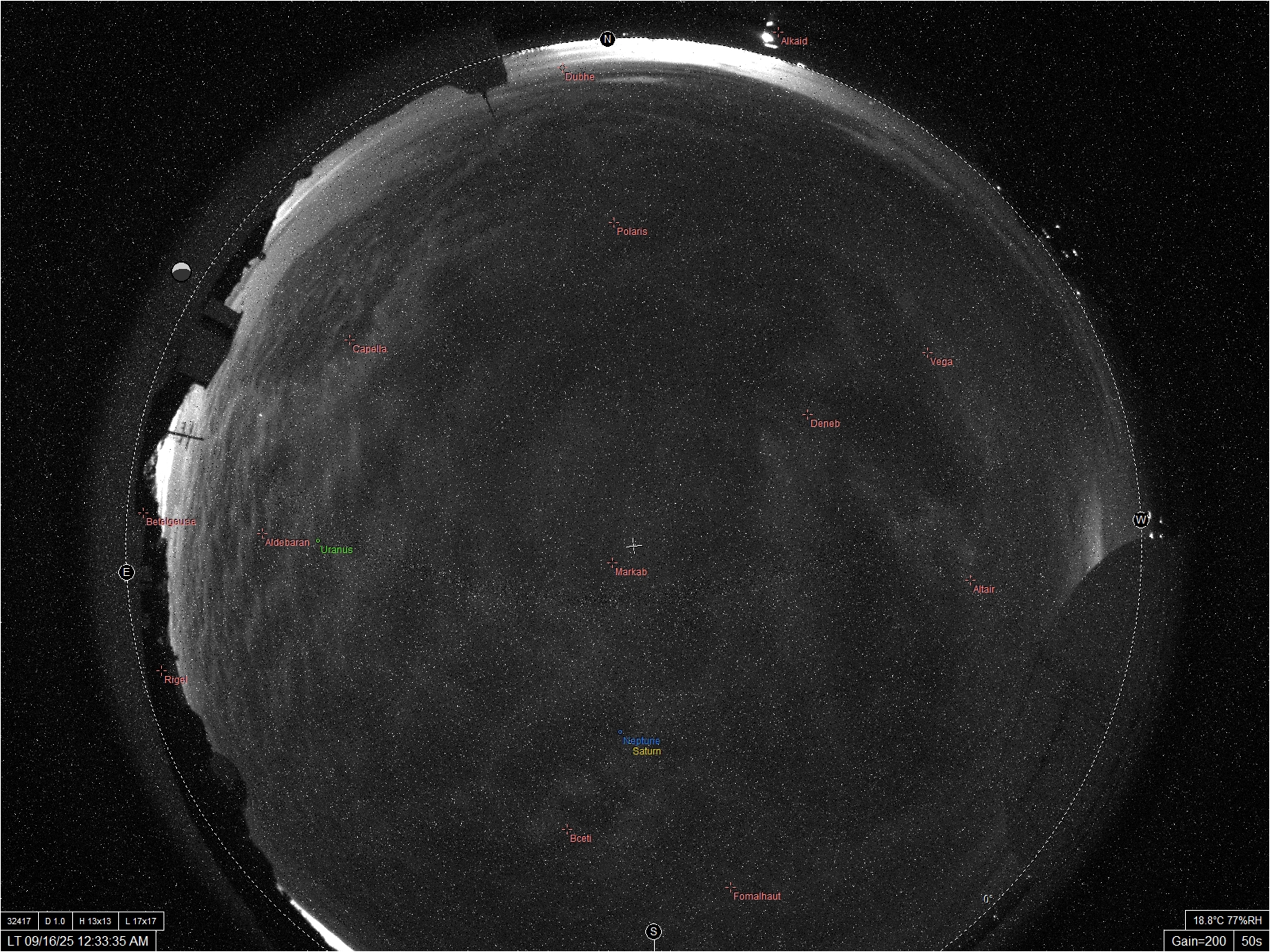This screenshot has height=952, width=1270.
Task: Click the L 17x17 status box
Action: point(141,921)
